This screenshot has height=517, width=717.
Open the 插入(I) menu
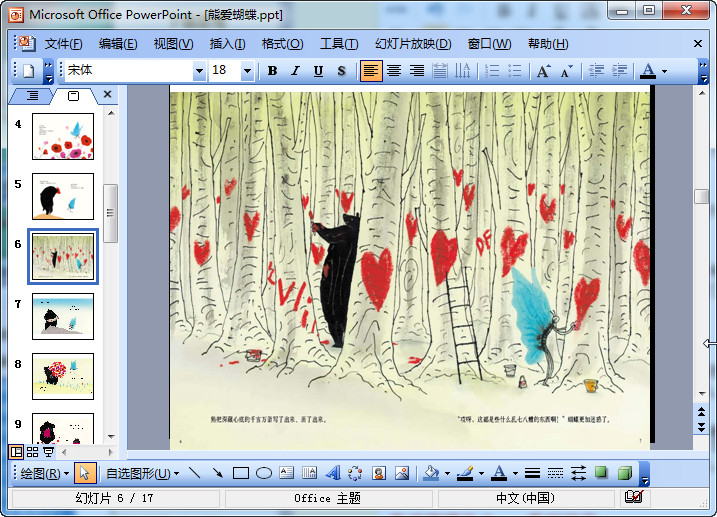point(227,44)
